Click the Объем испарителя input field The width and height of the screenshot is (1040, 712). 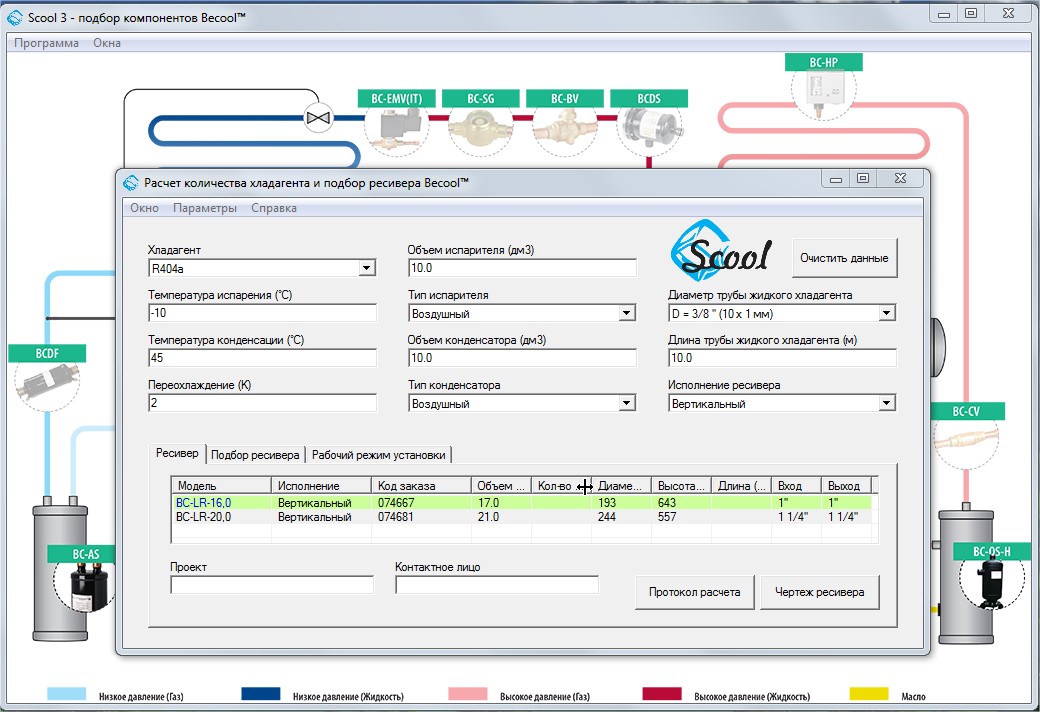pos(522,267)
